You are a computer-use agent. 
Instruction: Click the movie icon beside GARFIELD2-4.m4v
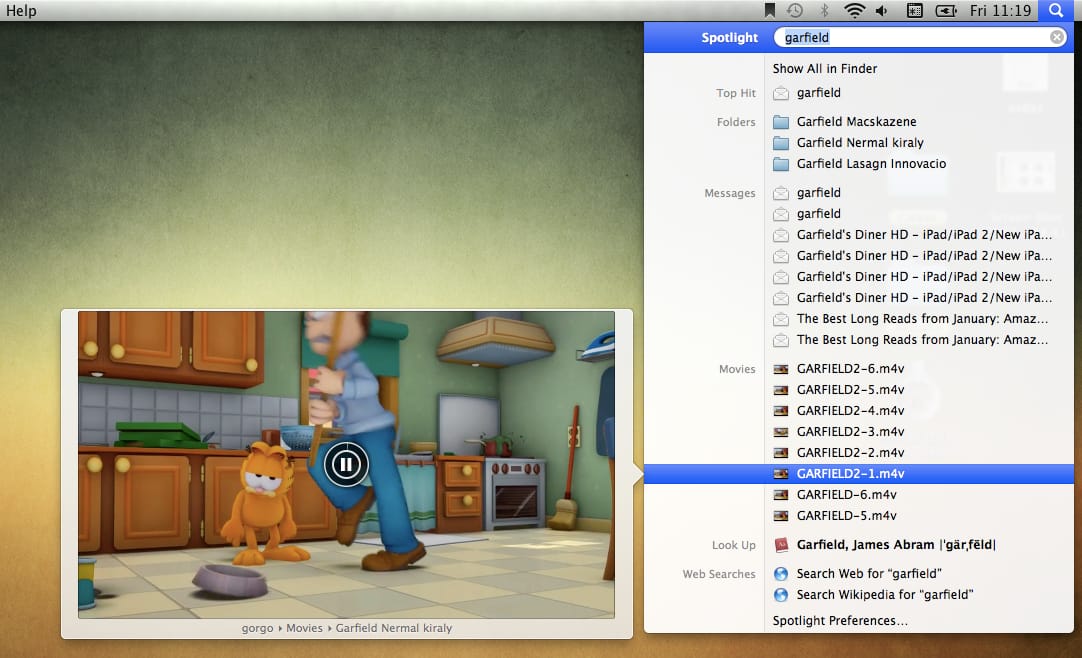780,411
